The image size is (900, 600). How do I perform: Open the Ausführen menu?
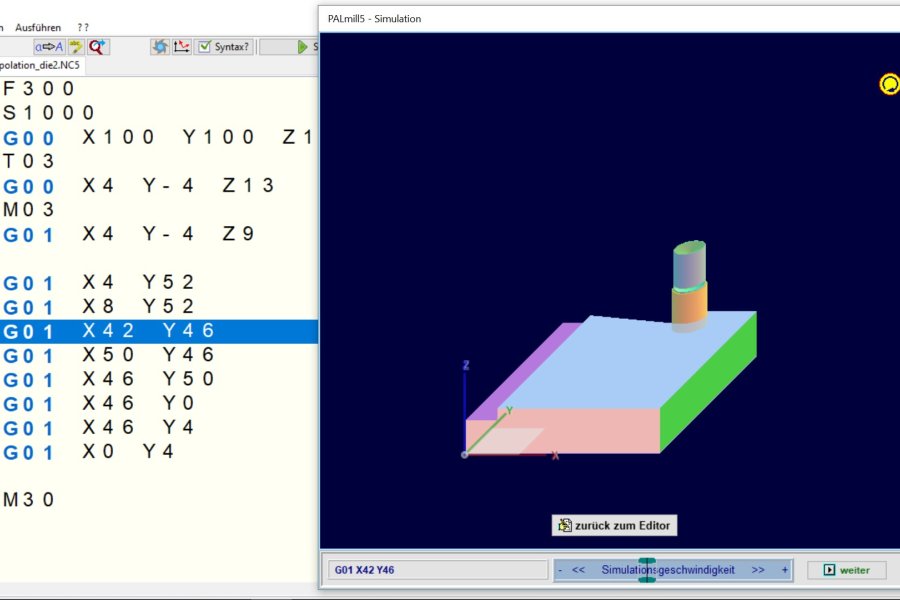[x=38, y=27]
